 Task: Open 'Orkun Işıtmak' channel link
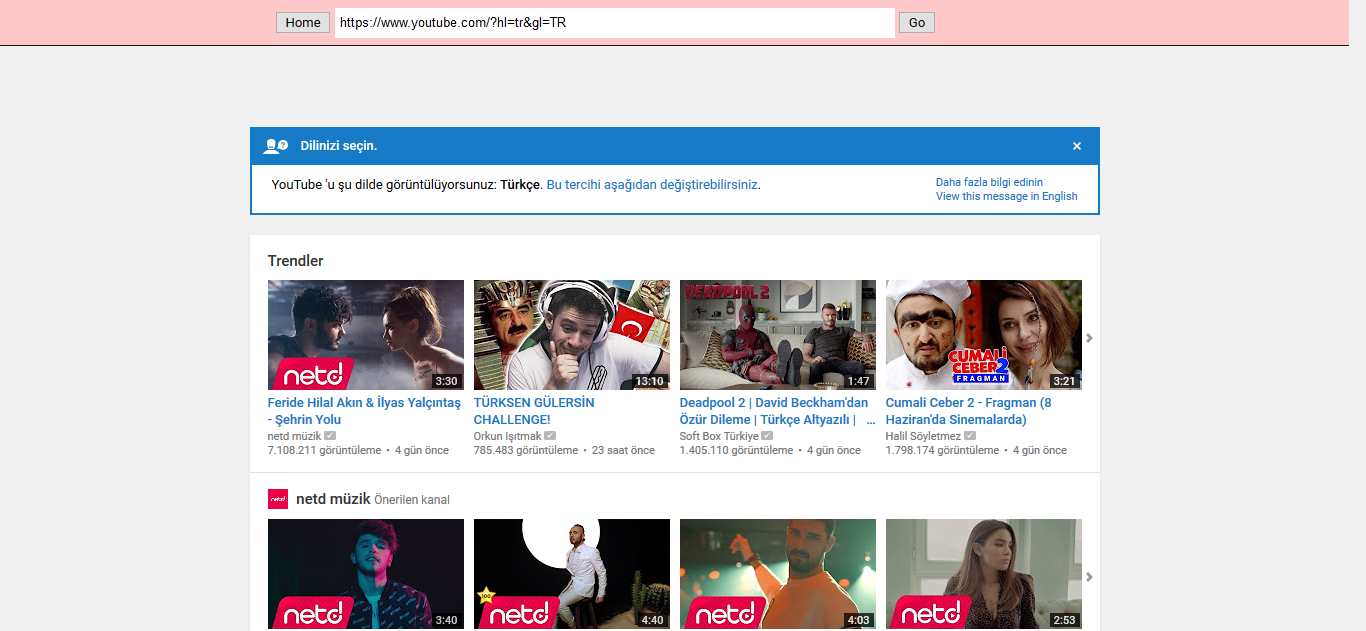(x=507, y=436)
